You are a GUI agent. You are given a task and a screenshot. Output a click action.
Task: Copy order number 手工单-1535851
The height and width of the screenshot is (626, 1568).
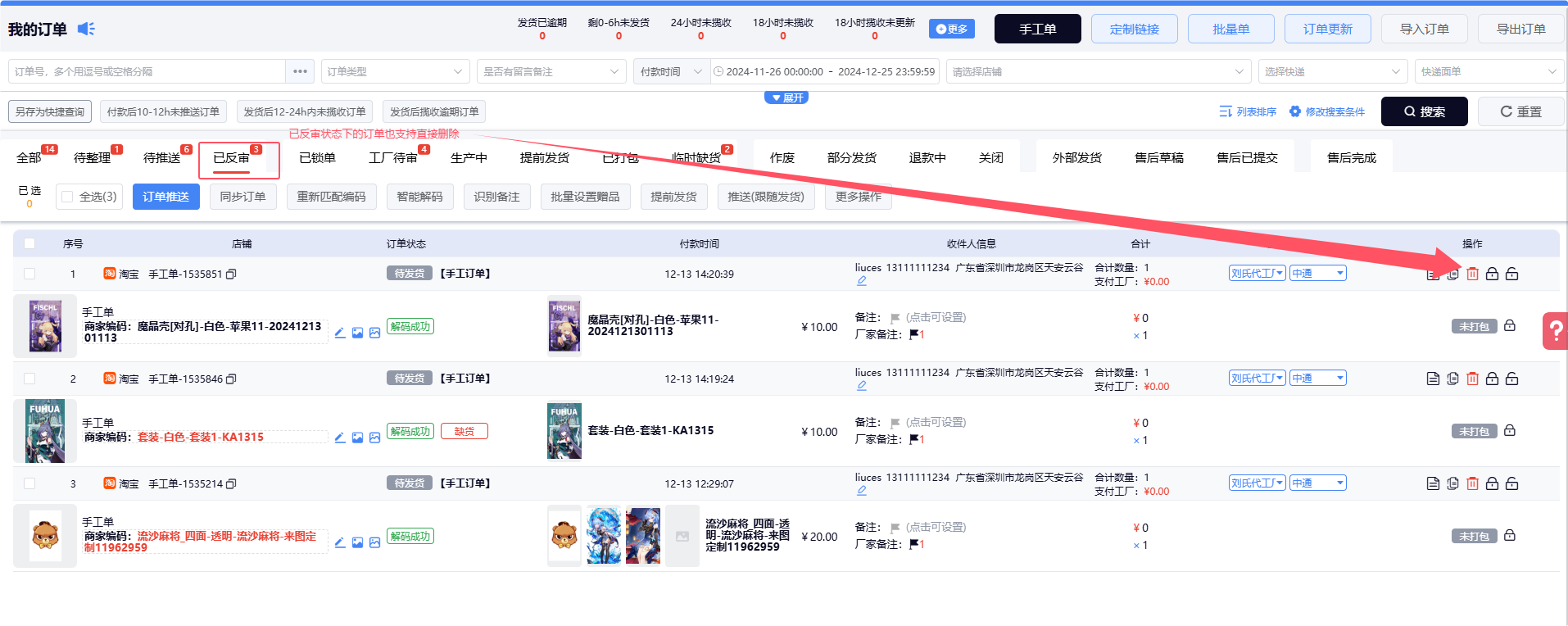(231, 274)
